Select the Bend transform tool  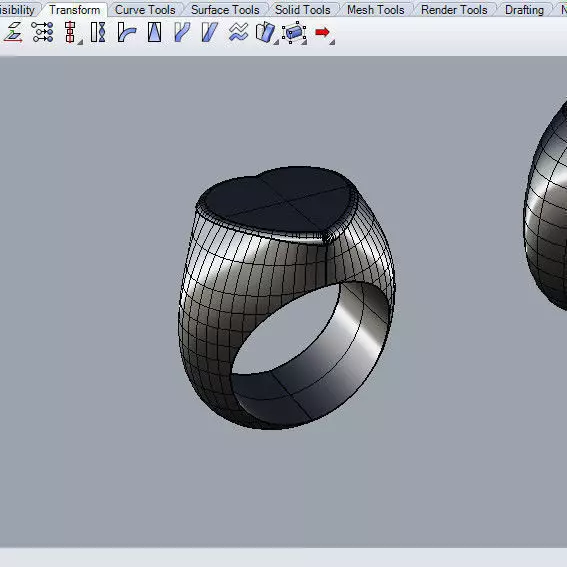click(x=127, y=33)
